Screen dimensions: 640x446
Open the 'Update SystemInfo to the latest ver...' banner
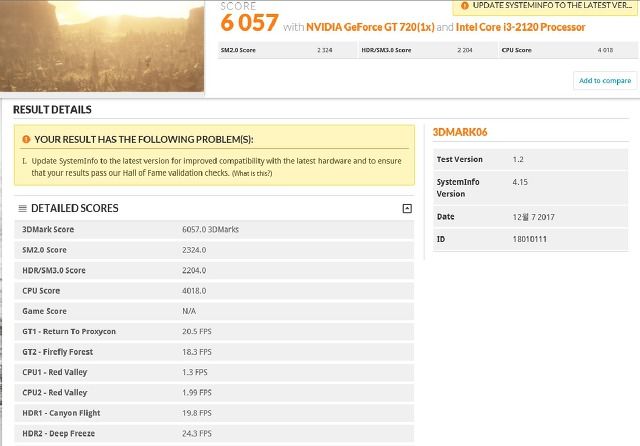click(545, 7)
